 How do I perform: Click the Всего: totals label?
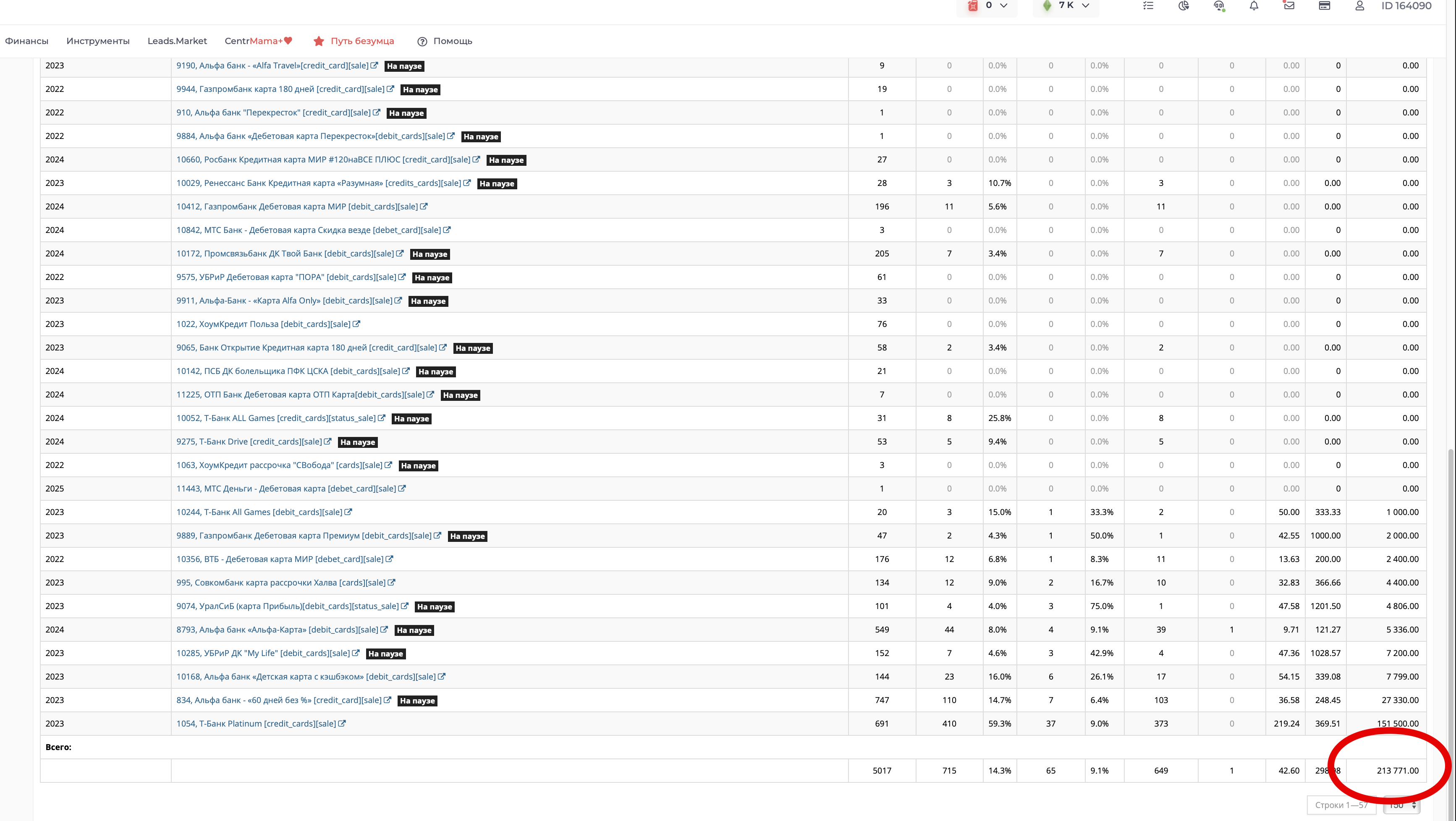tap(58, 747)
